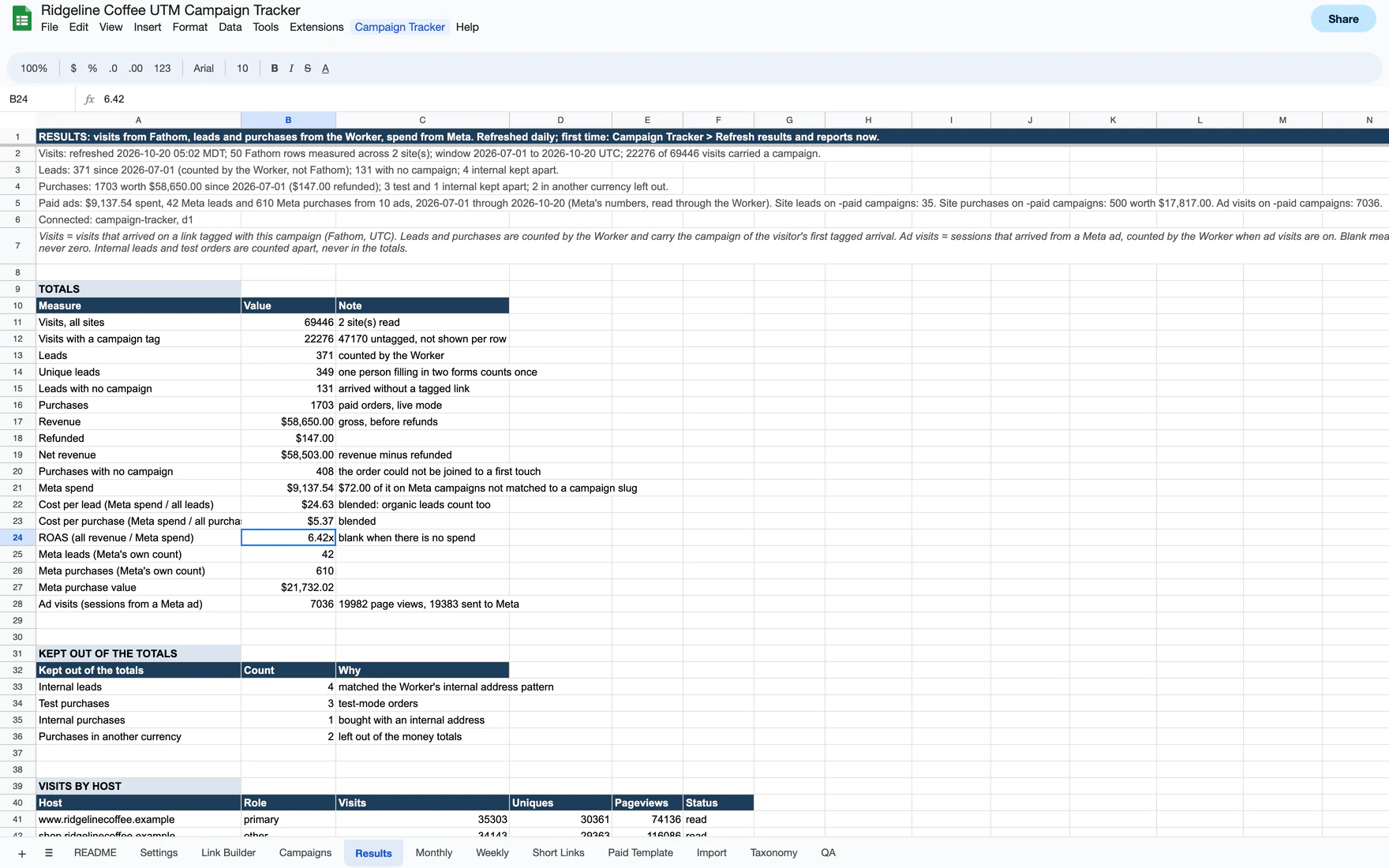Viewport: 1389px width, 868px height.
Task: Open the Arial font dropdown
Action: pos(204,69)
